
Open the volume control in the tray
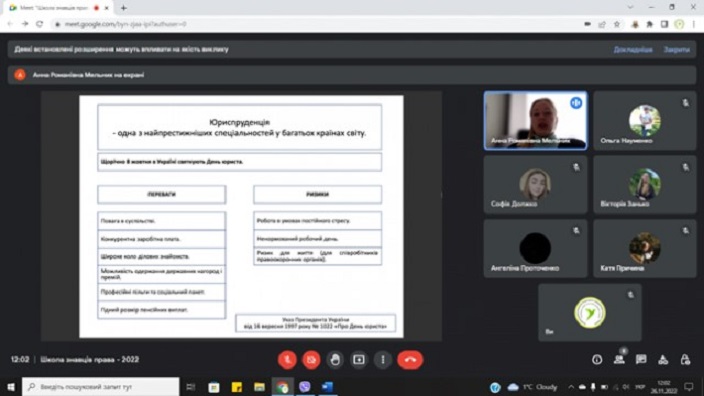tap(626, 387)
